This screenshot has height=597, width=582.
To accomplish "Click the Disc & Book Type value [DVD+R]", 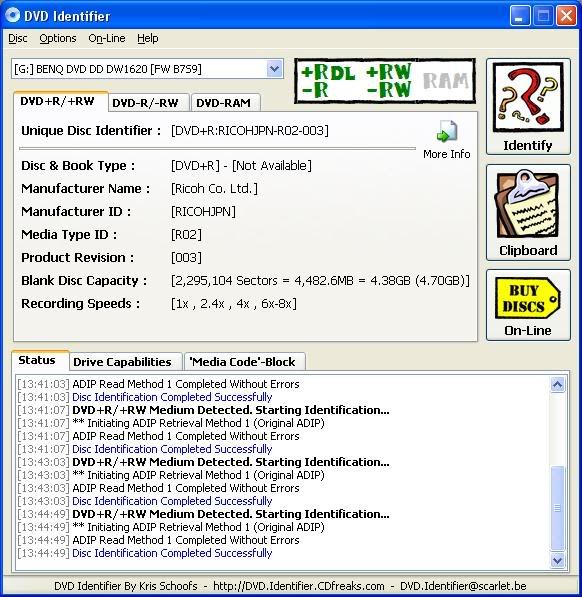I will (x=196, y=166).
